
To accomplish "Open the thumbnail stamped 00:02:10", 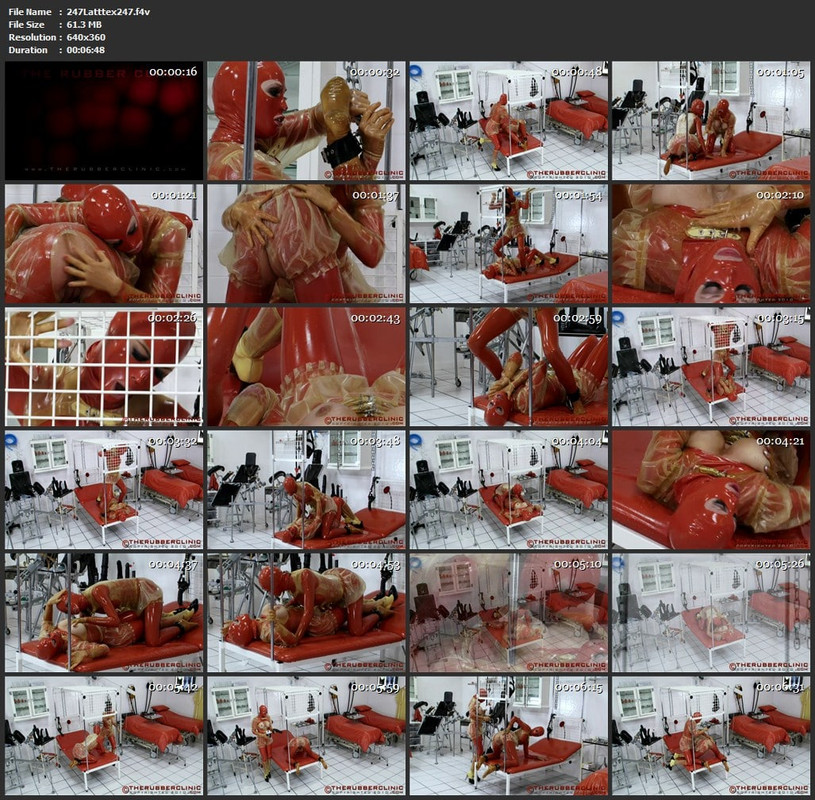I will pyautogui.click(x=711, y=243).
